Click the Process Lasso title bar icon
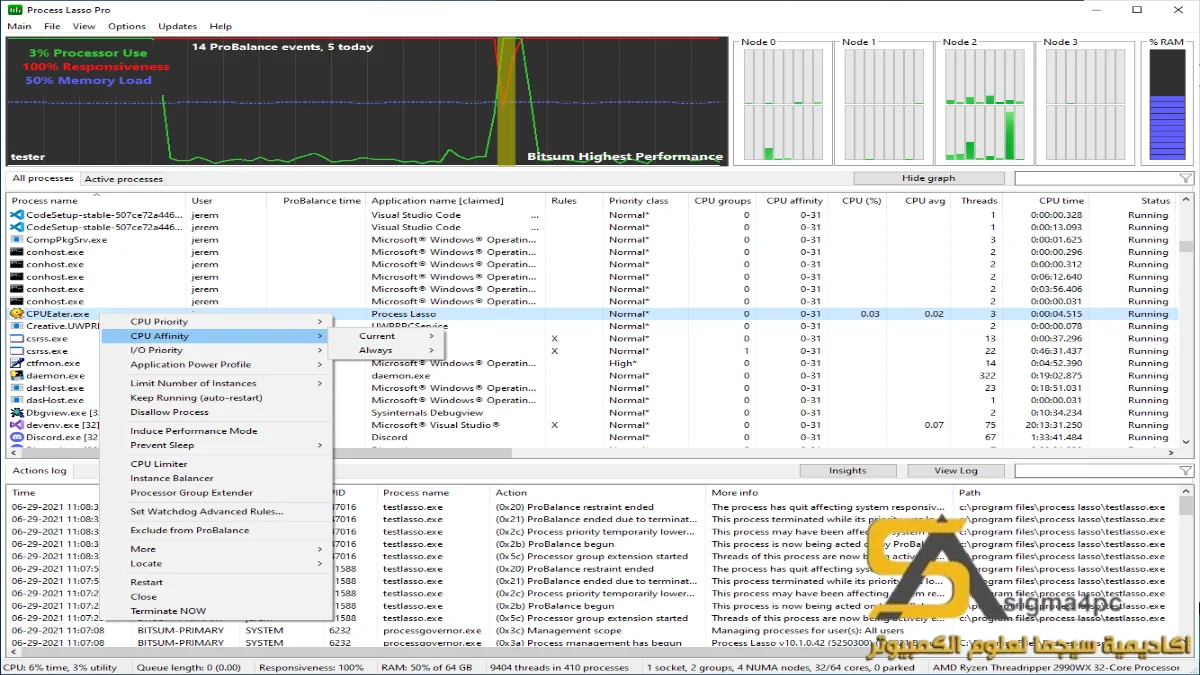The image size is (1200, 675). pyautogui.click(x=13, y=9)
